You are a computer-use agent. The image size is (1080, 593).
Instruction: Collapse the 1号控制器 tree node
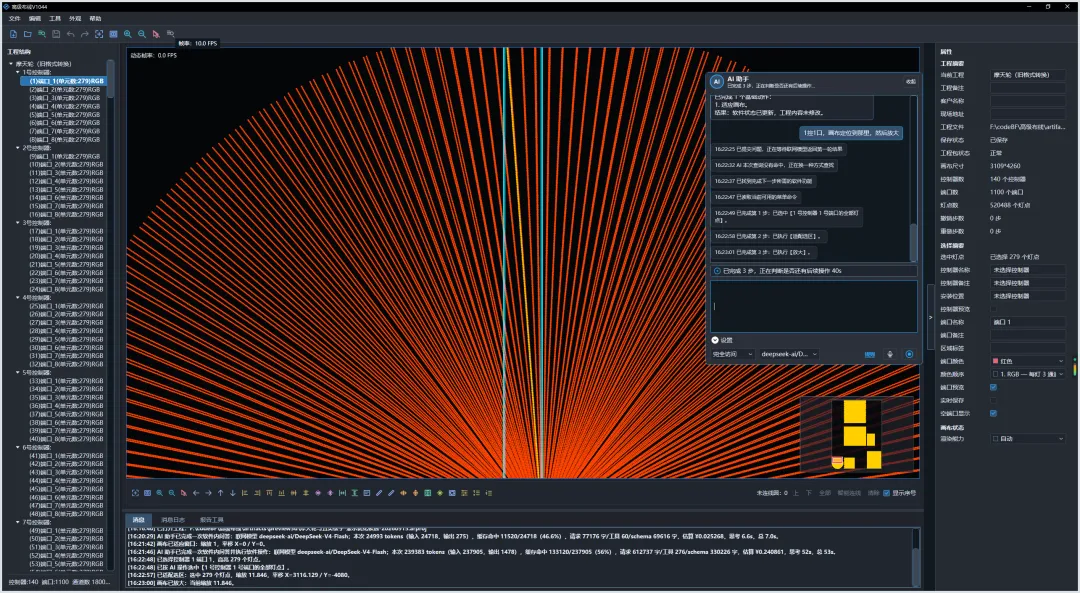pos(18,72)
